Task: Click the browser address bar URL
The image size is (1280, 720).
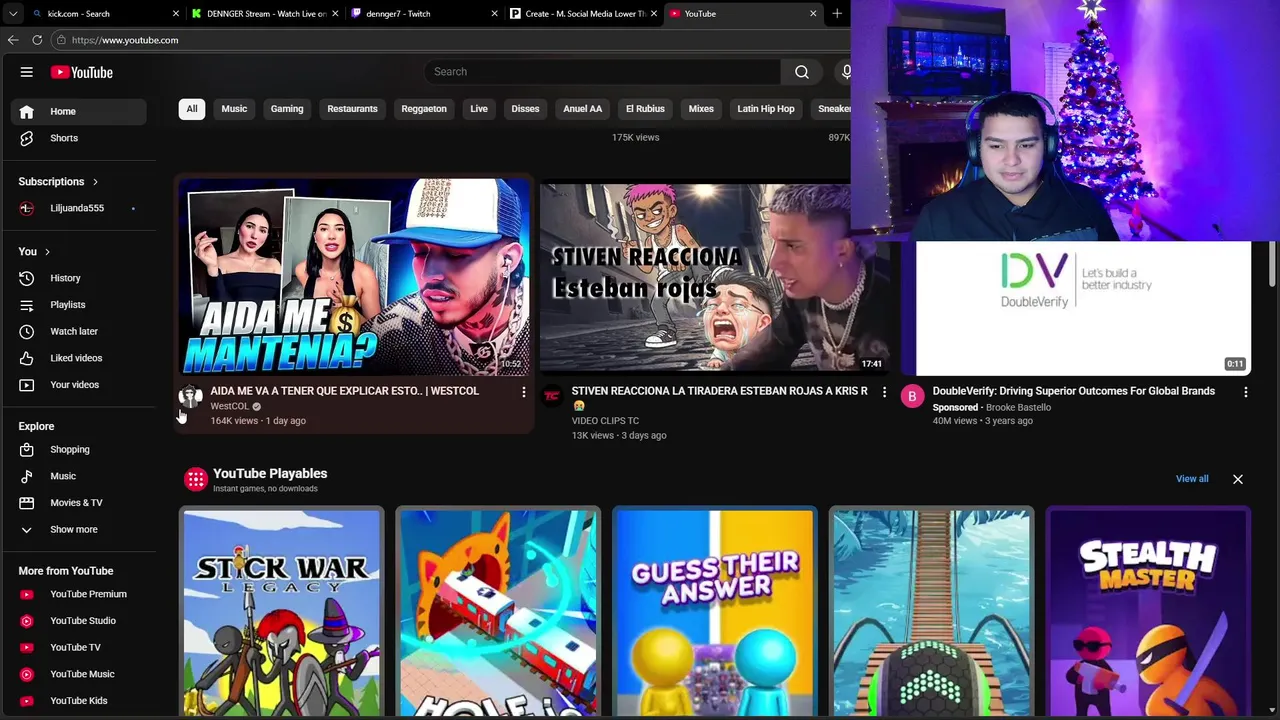Action: point(125,40)
